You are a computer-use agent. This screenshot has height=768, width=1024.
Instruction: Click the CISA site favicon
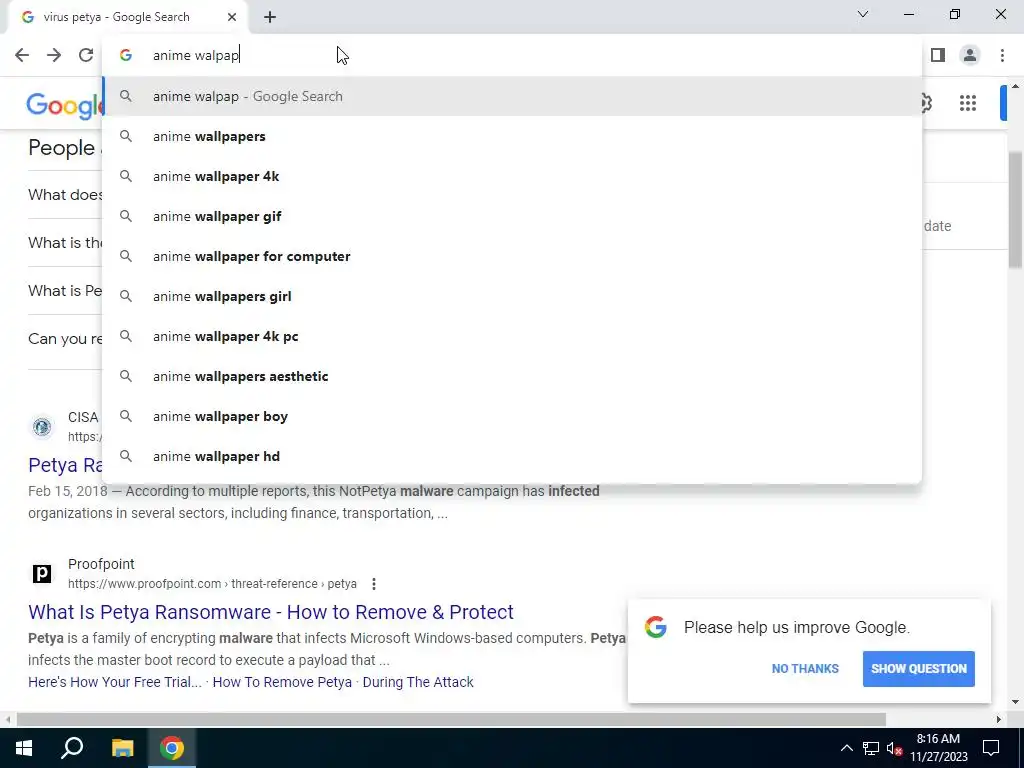coord(42,427)
